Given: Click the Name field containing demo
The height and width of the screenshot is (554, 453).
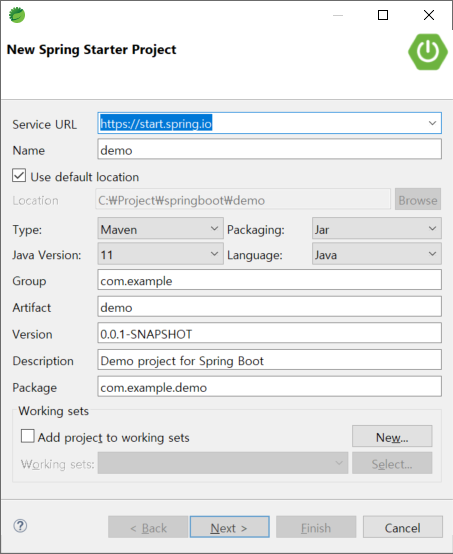Looking at the screenshot, I should tap(269, 149).
